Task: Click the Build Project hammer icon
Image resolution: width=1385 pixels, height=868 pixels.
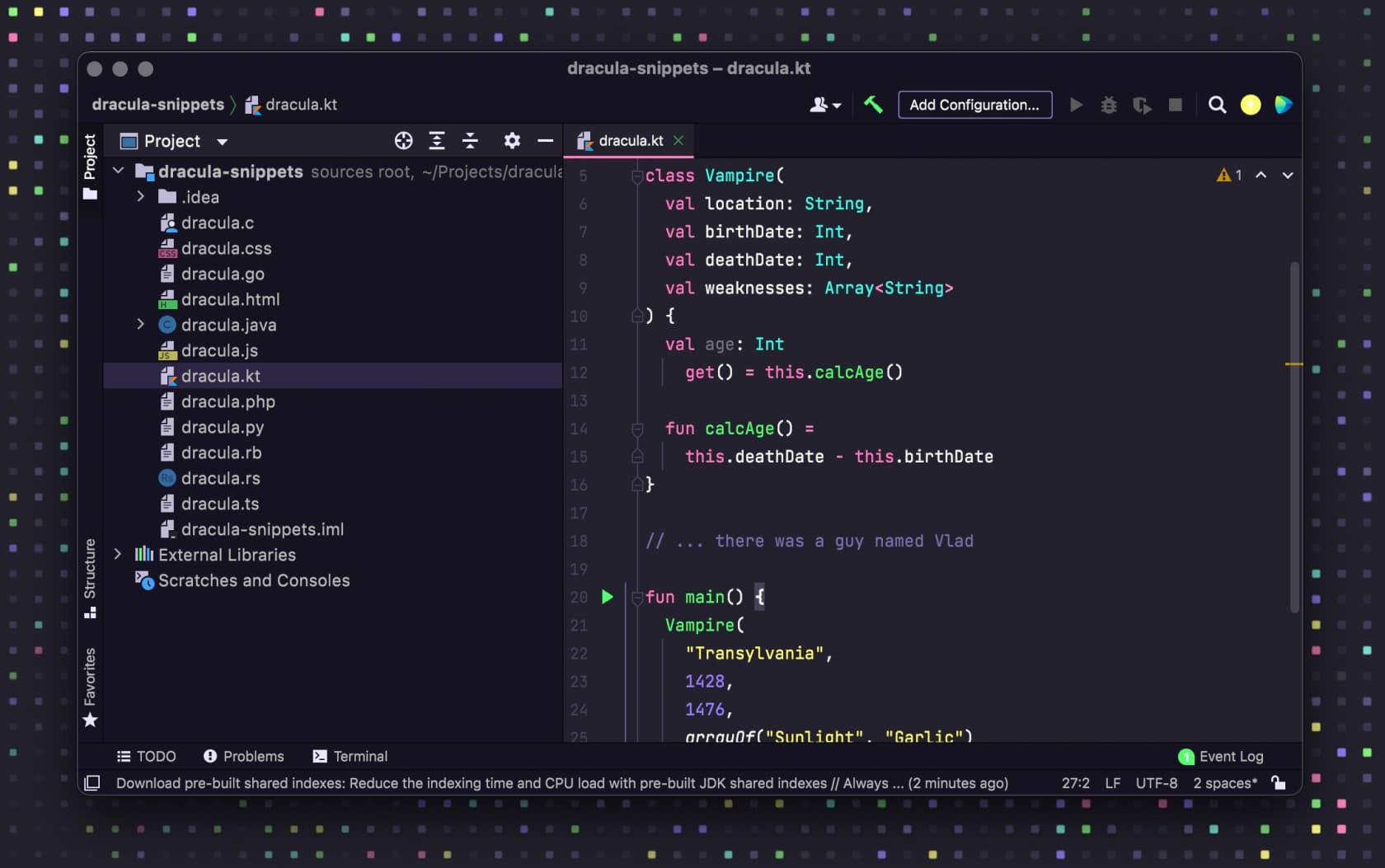Action: point(872,105)
